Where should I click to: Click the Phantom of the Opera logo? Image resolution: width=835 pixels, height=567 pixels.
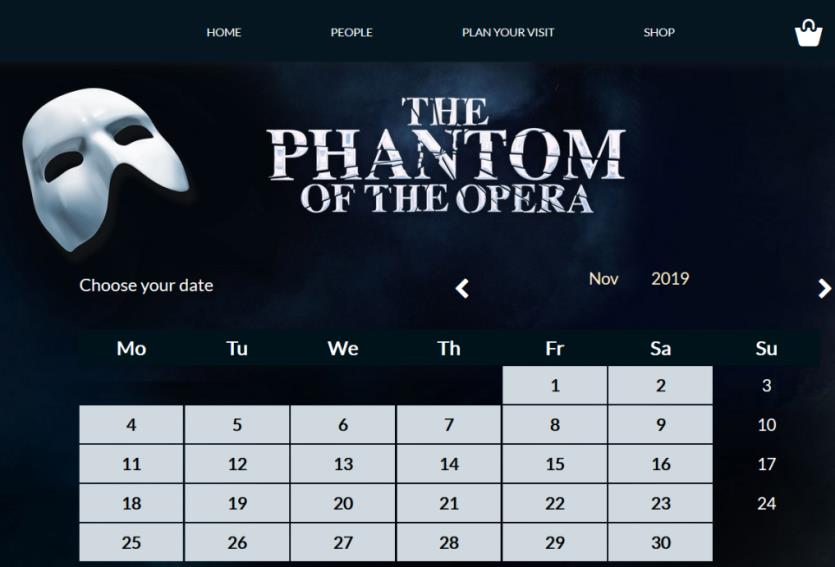click(x=446, y=155)
